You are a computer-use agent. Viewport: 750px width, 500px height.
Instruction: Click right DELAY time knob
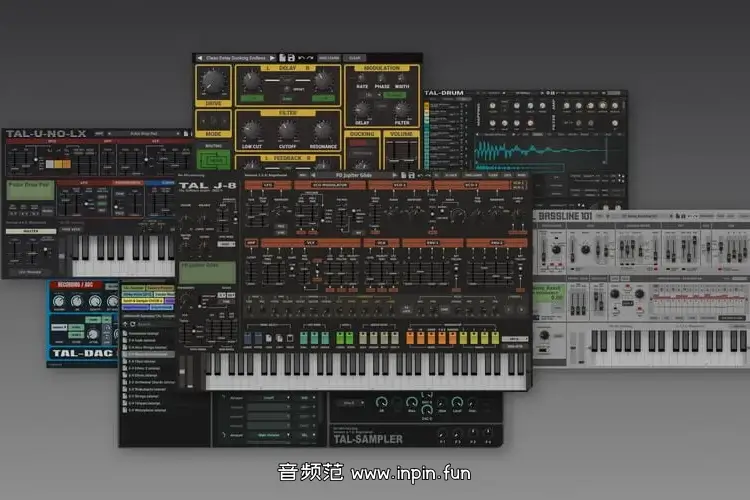pos(324,81)
